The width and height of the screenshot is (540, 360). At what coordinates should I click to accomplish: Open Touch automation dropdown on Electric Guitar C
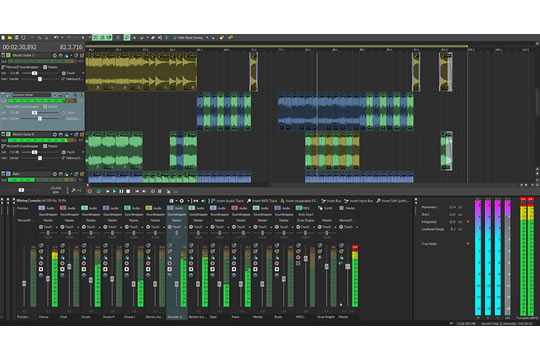coord(83,73)
